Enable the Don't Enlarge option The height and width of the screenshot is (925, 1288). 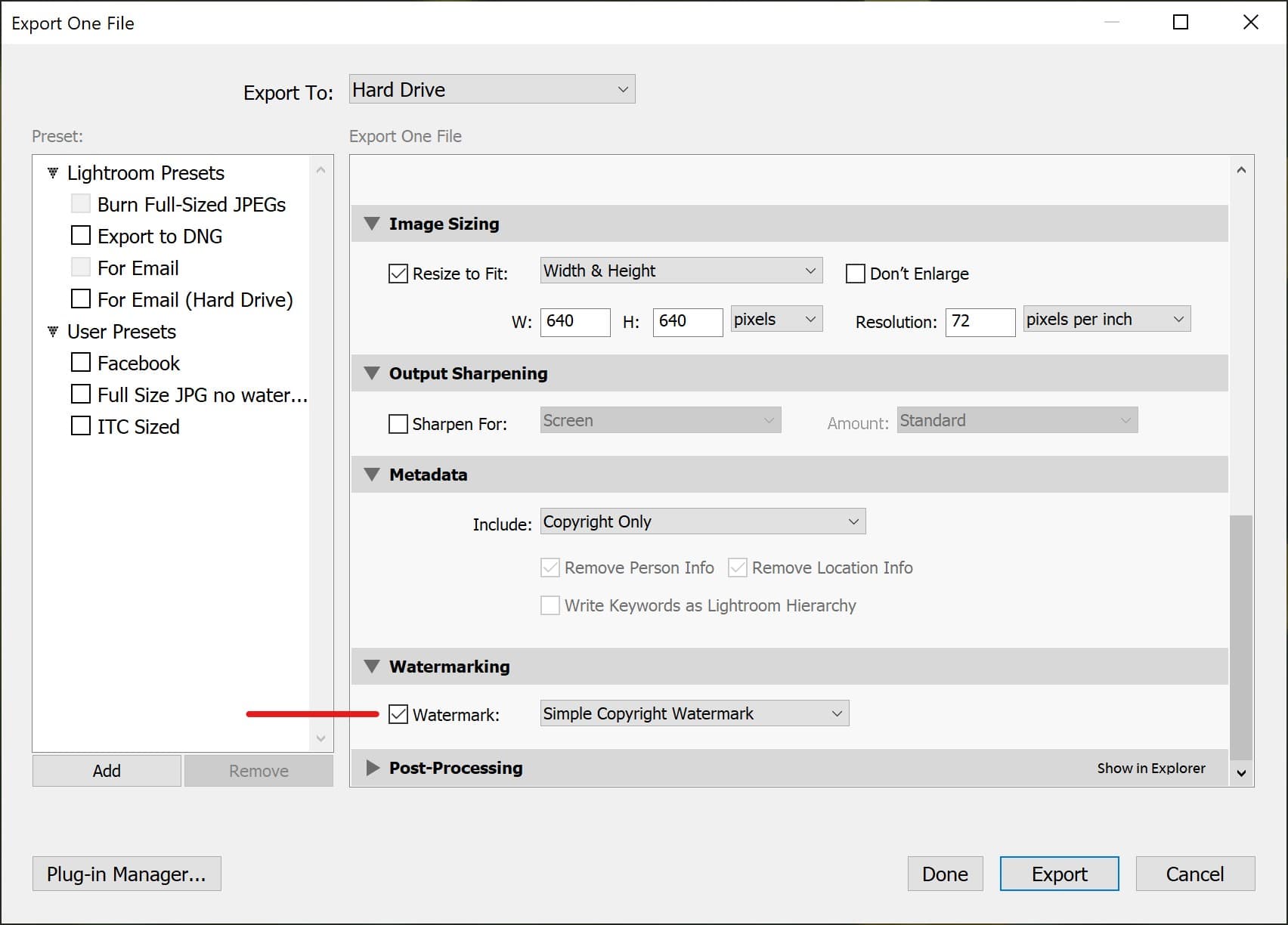[x=855, y=273]
